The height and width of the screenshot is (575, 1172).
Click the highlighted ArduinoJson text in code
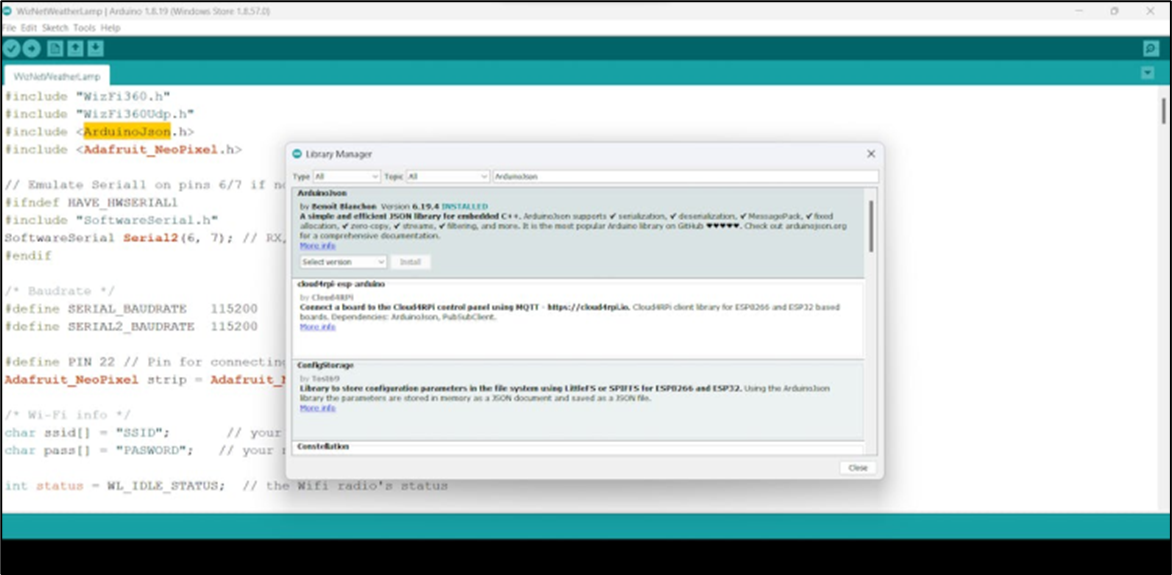pos(127,132)
